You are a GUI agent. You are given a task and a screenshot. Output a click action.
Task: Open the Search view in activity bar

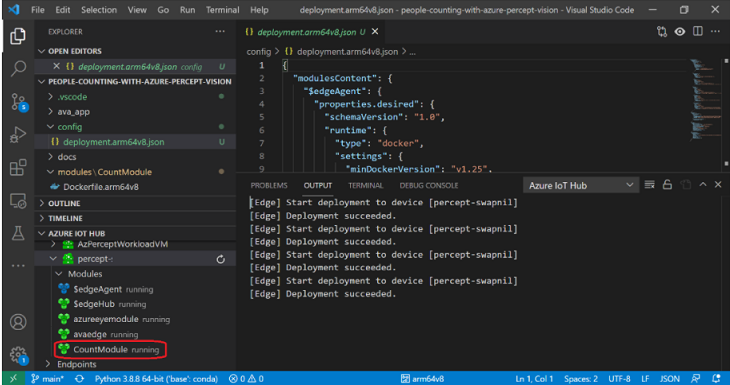click(x=18, y=68)
